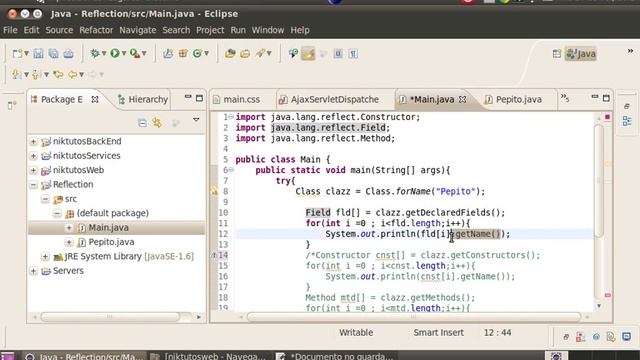This screenshot has width=640, height=360.
Task: Click the Previous Annotation arrow icon
Action: coord(36,74)
